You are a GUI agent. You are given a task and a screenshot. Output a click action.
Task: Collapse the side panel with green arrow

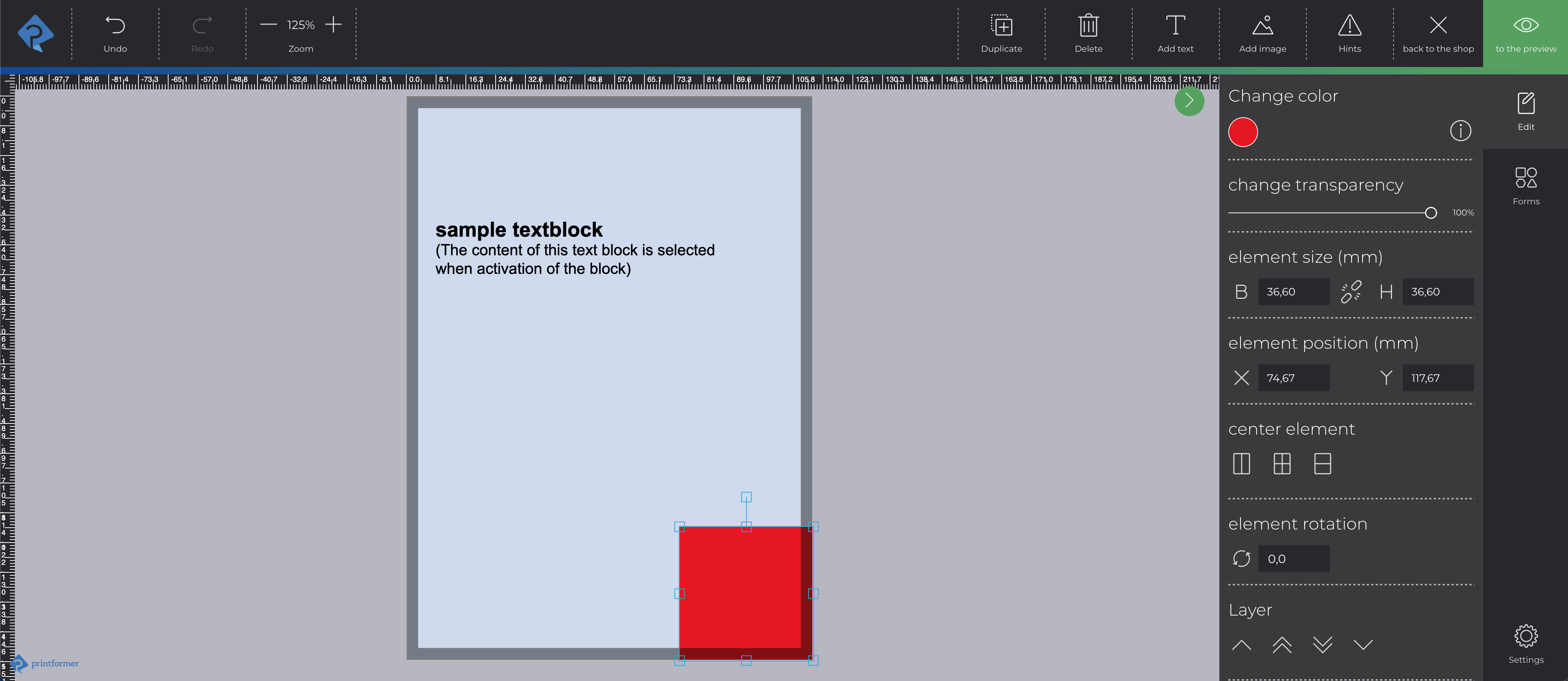coord(1189,101)
